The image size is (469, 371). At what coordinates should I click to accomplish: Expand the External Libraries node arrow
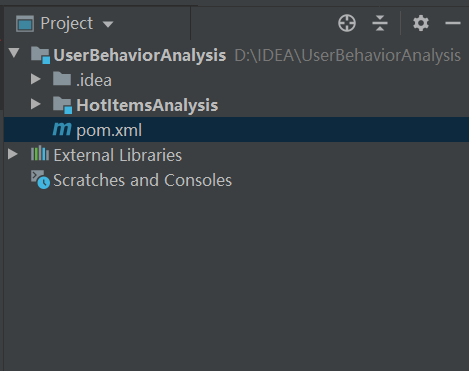[13, 154]
